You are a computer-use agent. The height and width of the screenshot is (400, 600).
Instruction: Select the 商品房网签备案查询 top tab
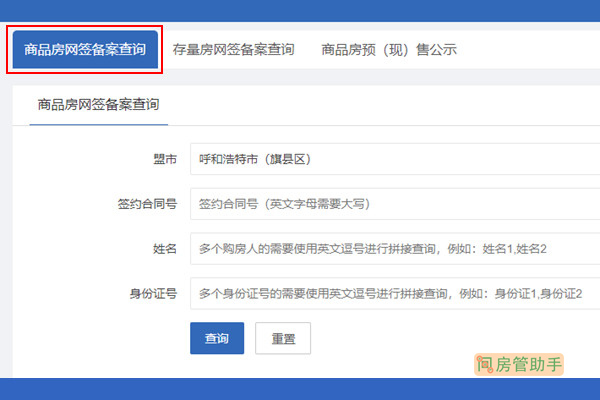point(85,49)
